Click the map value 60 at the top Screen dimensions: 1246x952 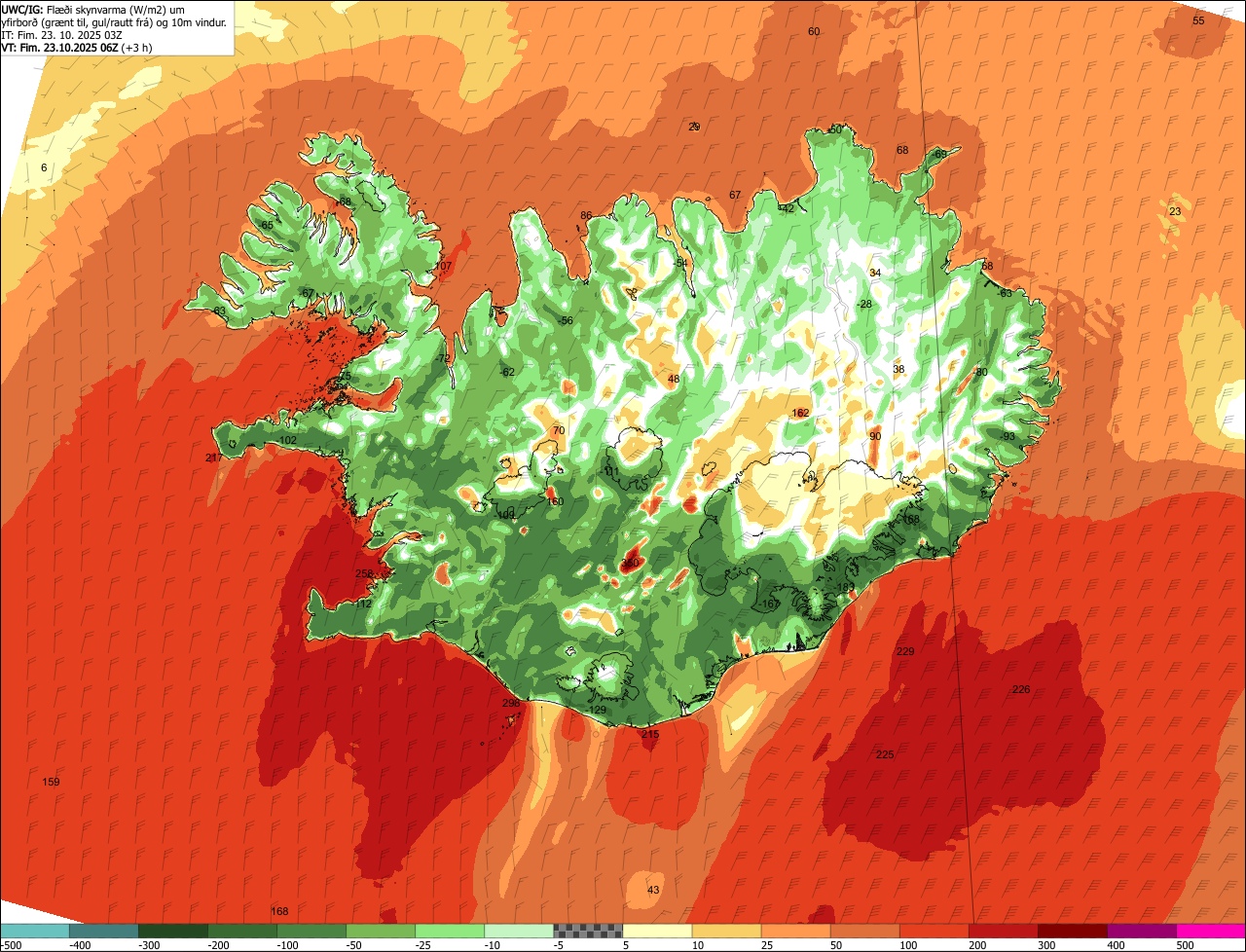(x=814, y=31)
